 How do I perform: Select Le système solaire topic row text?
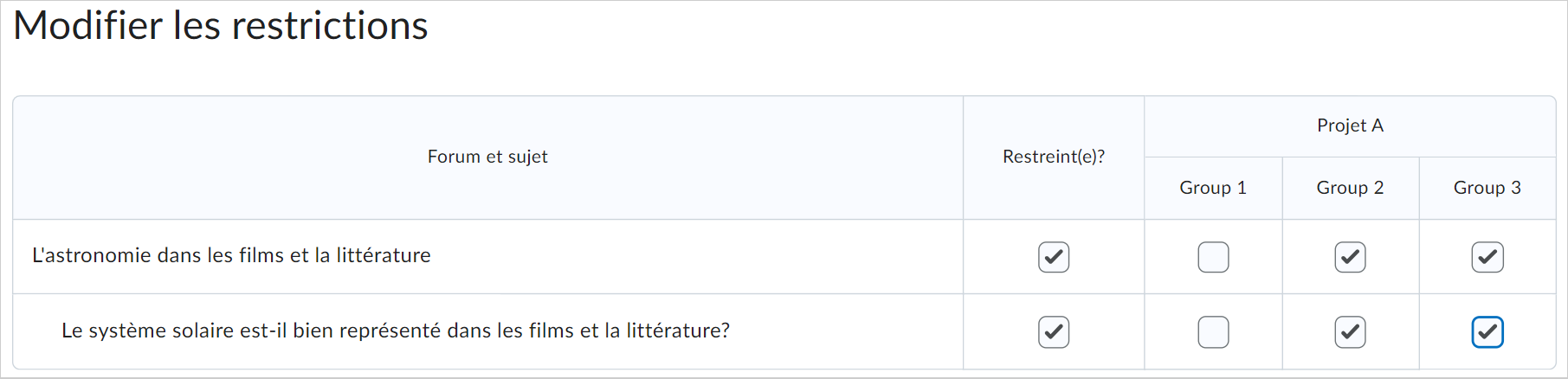pyautogui.click(x=396, y=331)
